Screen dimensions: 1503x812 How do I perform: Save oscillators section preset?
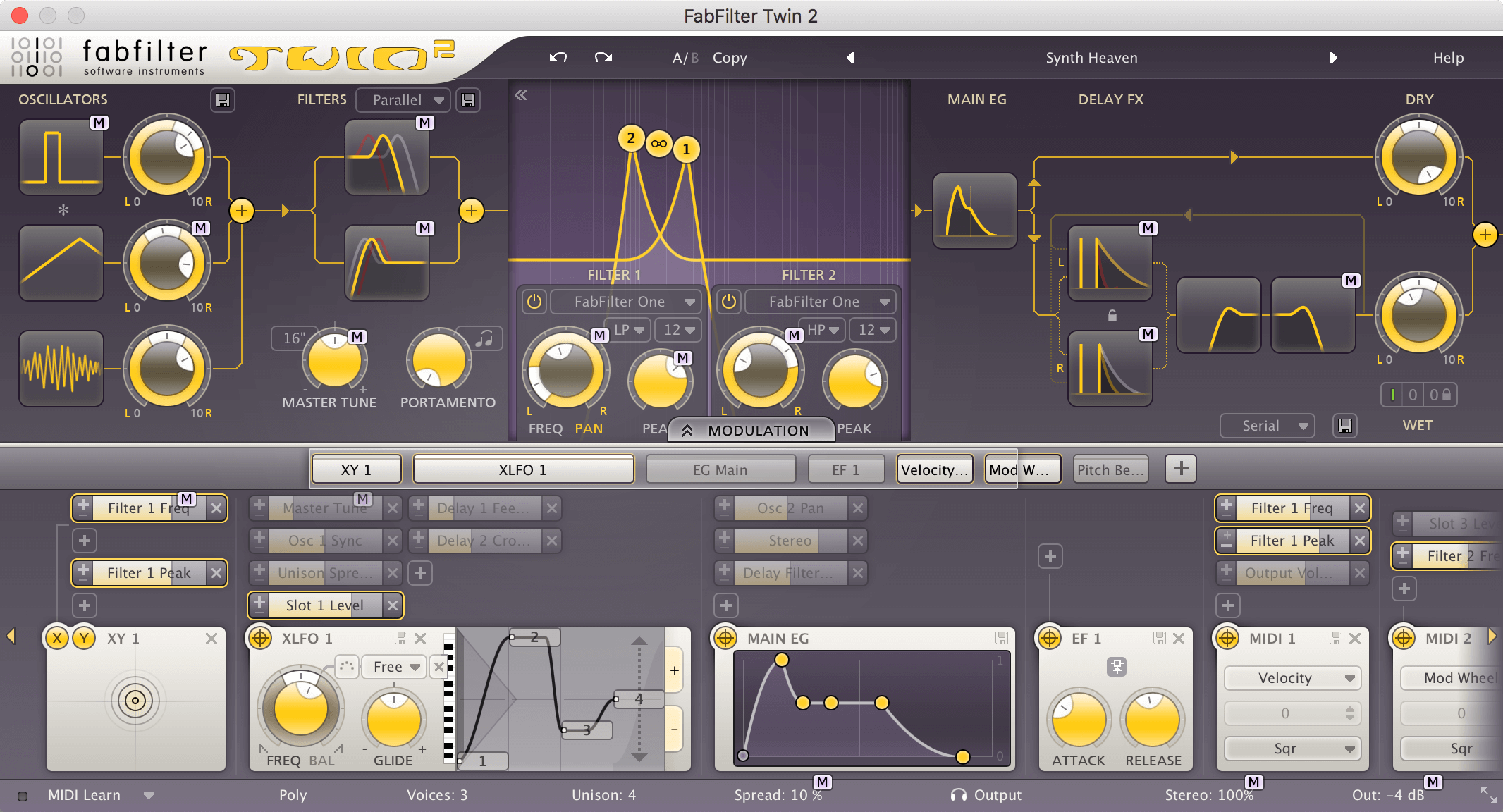pyautogui.click(x=223, y=100)
